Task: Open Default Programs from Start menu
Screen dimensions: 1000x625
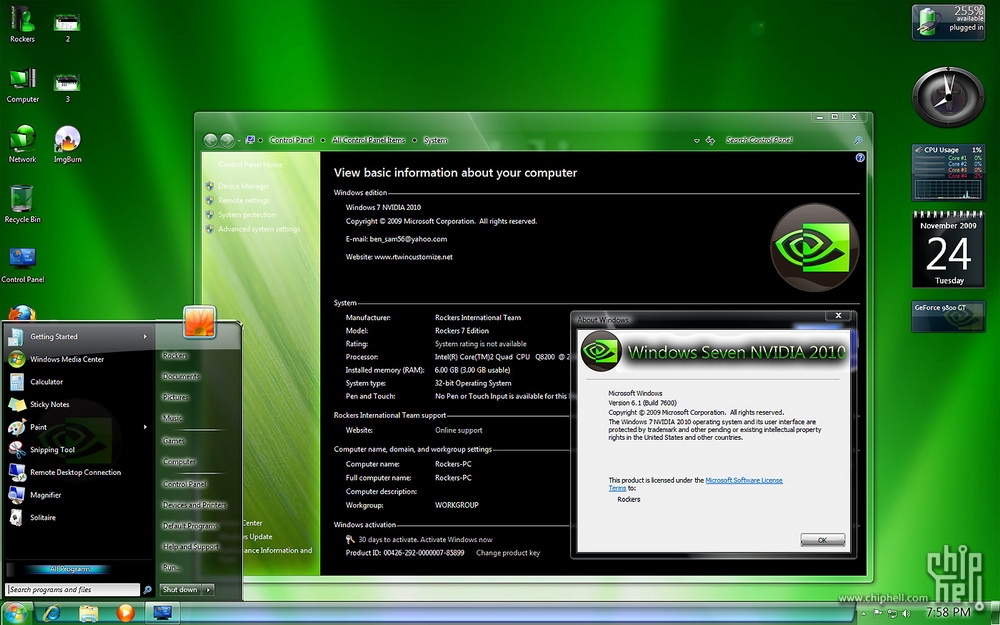Action: pyautogui.click(x=191, y=526)
